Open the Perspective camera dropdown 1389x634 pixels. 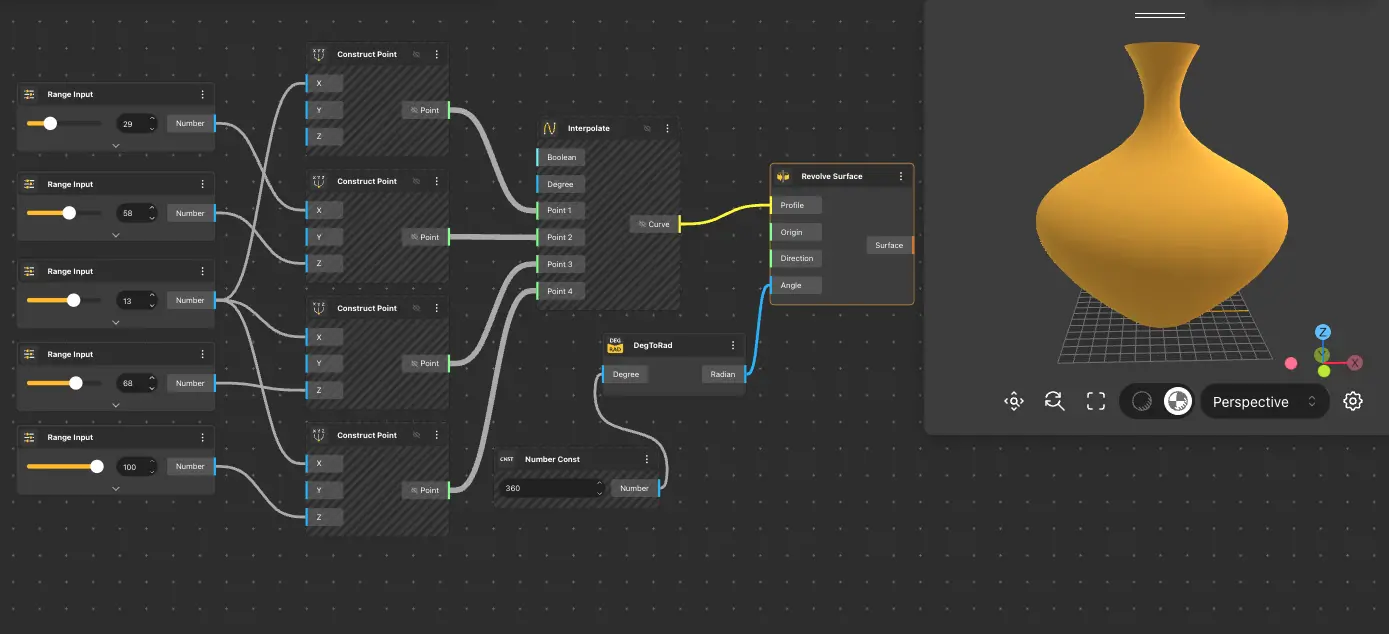tap(1264, 402)
